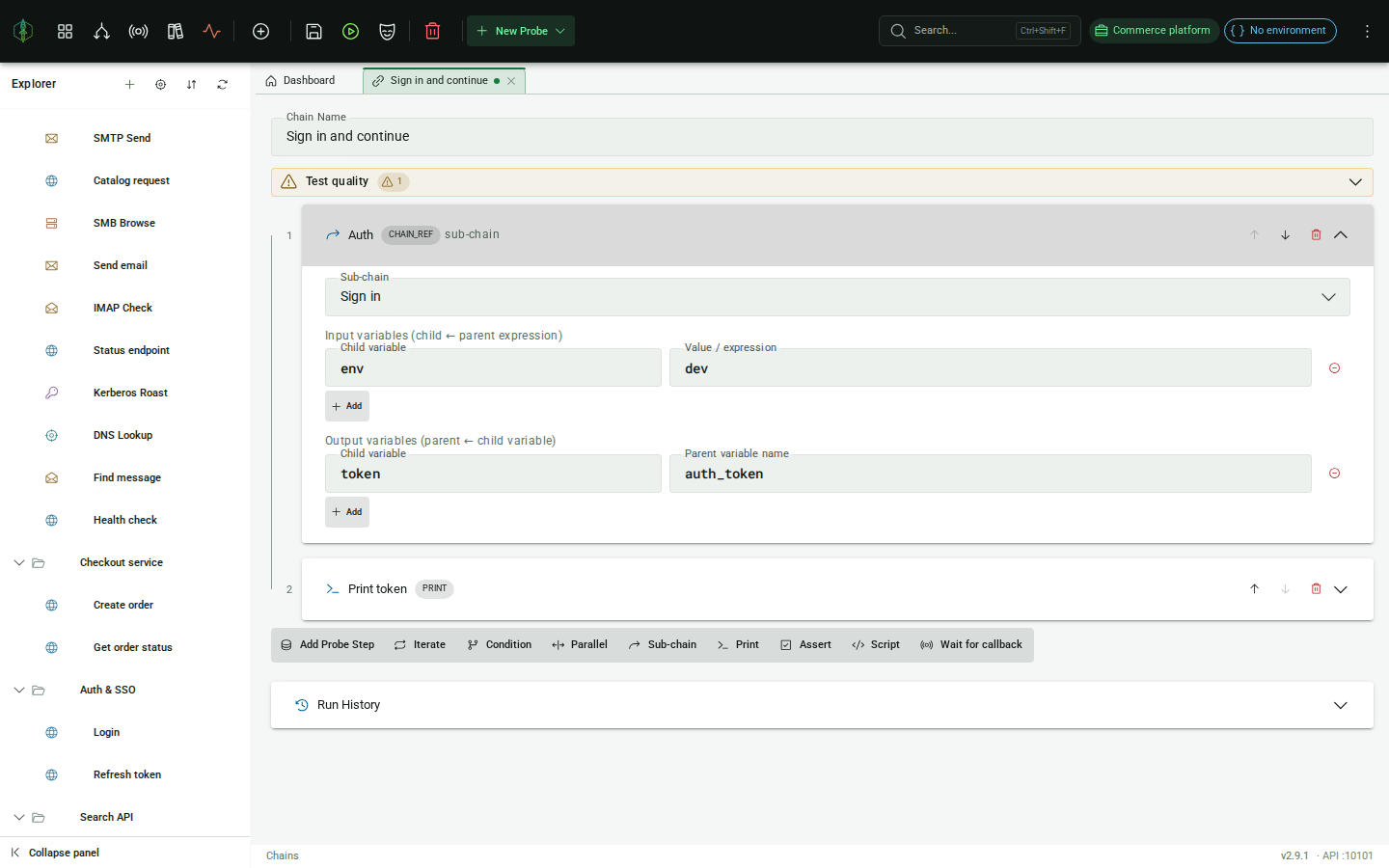Delete the chain using the top toolbar trash icon
The width and height of the screenshot is (1389, 868).
tap(432, 31)
